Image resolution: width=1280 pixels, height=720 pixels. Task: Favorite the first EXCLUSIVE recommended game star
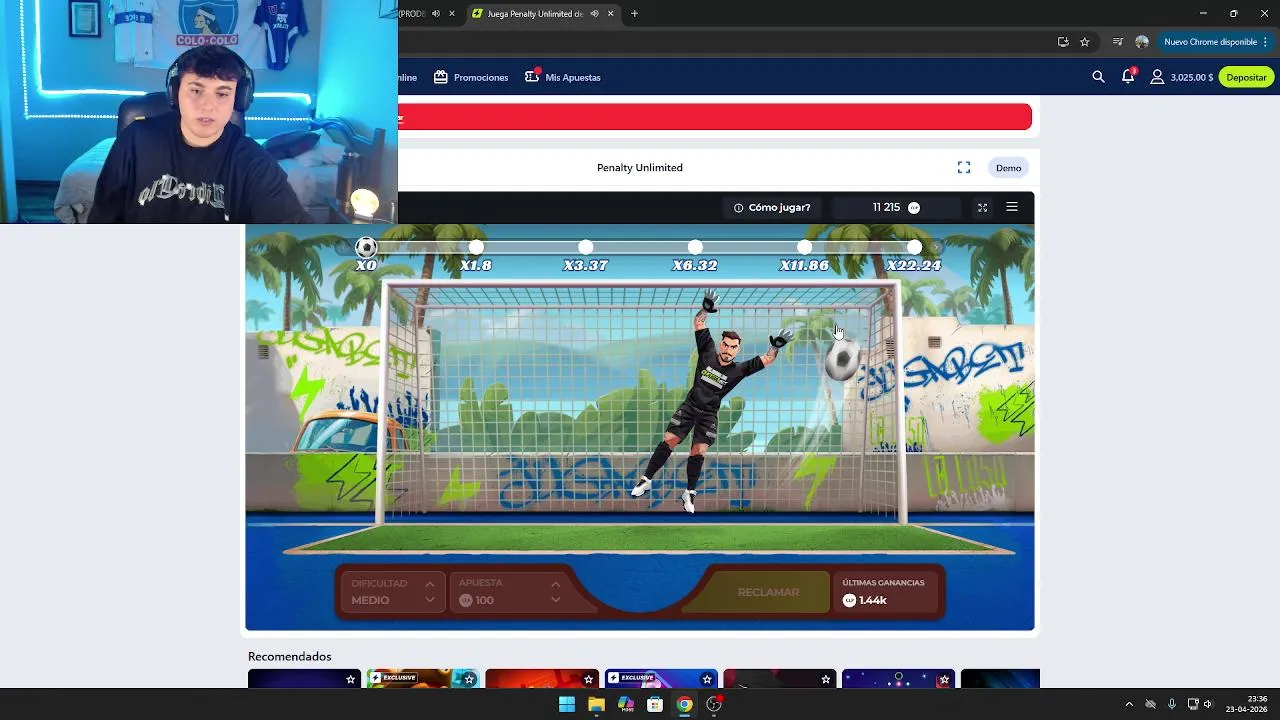point(469,679)
